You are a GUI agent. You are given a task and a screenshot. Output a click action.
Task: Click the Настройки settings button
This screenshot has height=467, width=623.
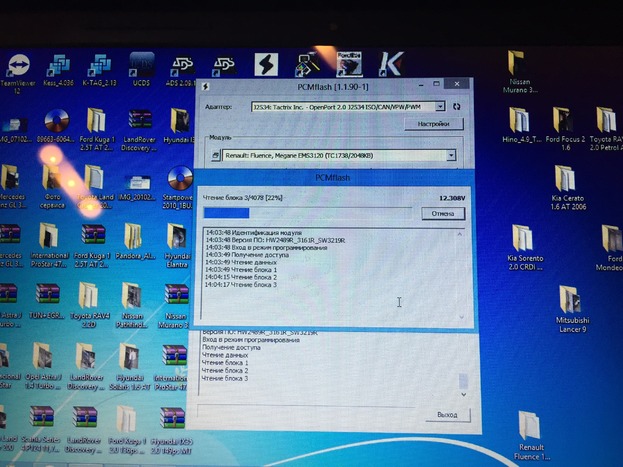pos(432,124)
